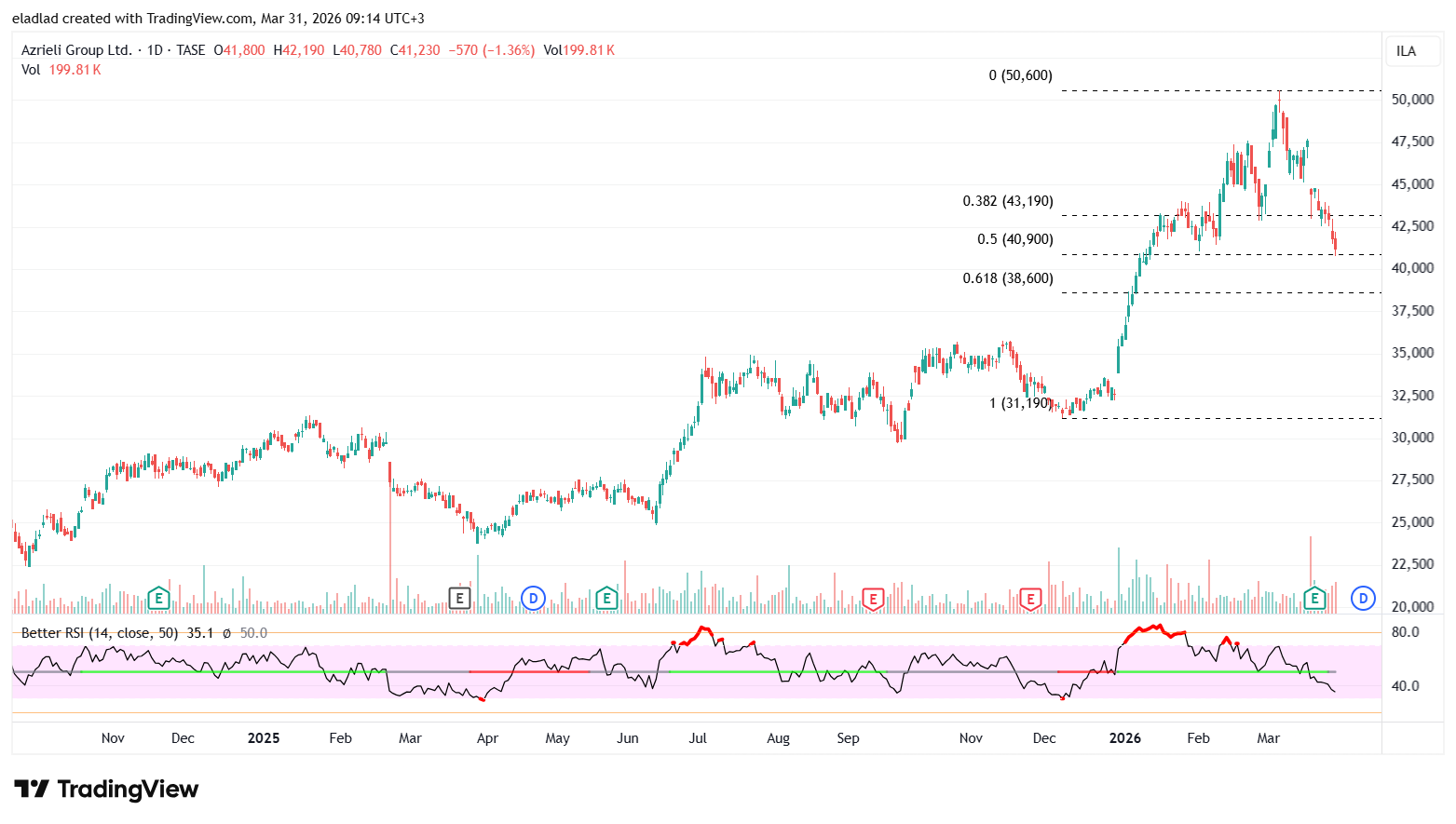Open the red earnings marker before Dec 2025
The width and height of the screenshot is (1456, 824).
point(1030,599)
